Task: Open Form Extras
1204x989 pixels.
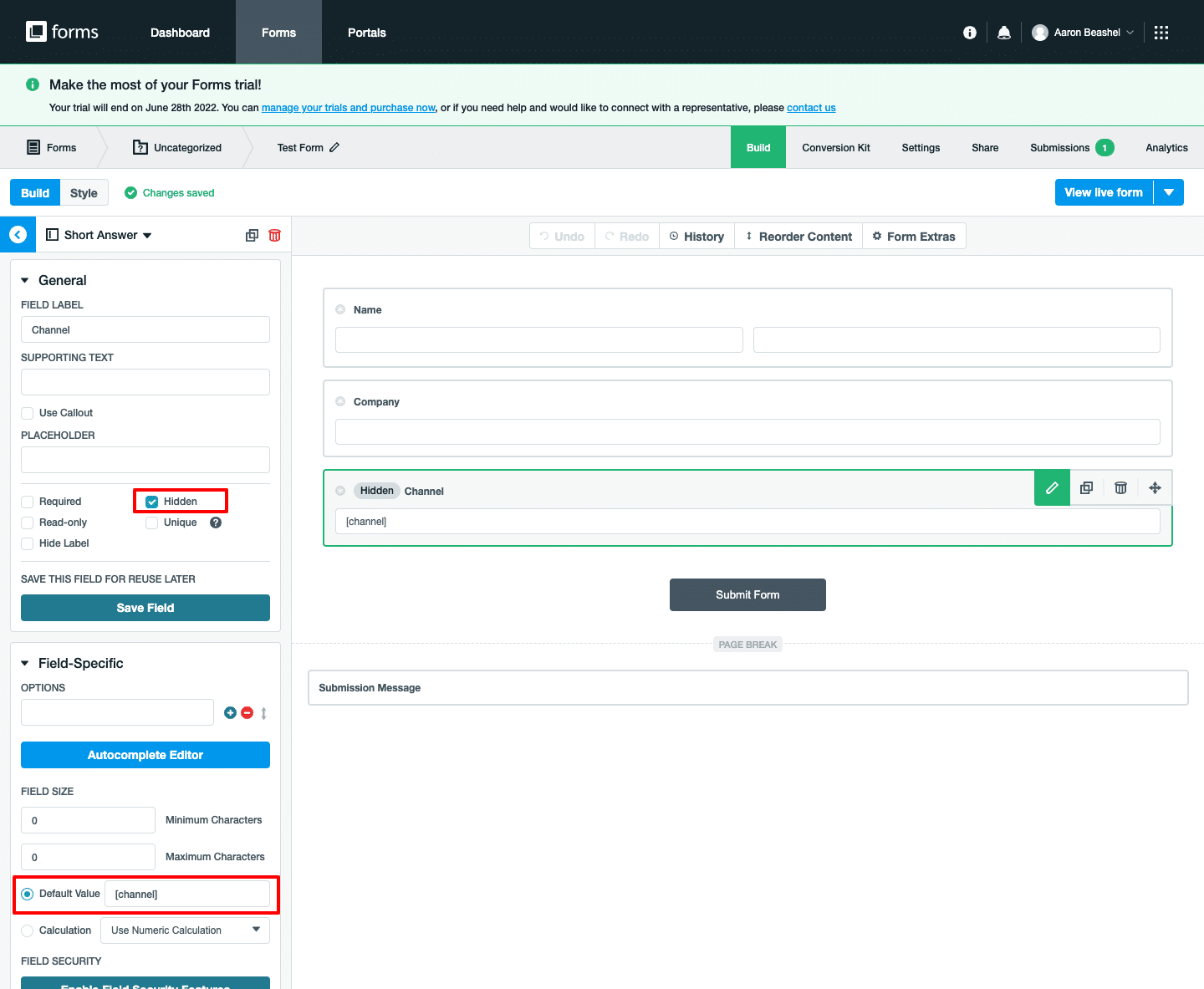Action: pyautogui.click(x=914, y=236)
